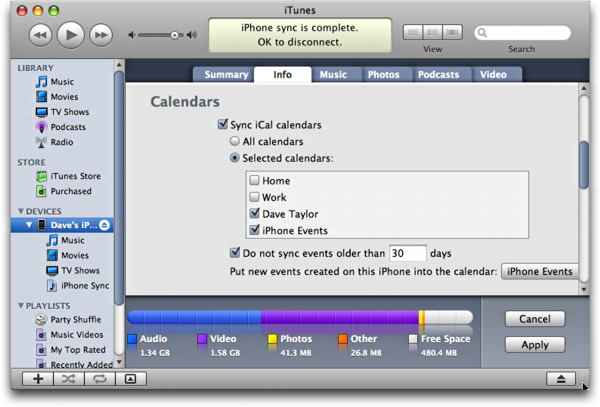Click the eject disc button at bottom right
This screenshot has width=600, height=407.
click(561, 379)
